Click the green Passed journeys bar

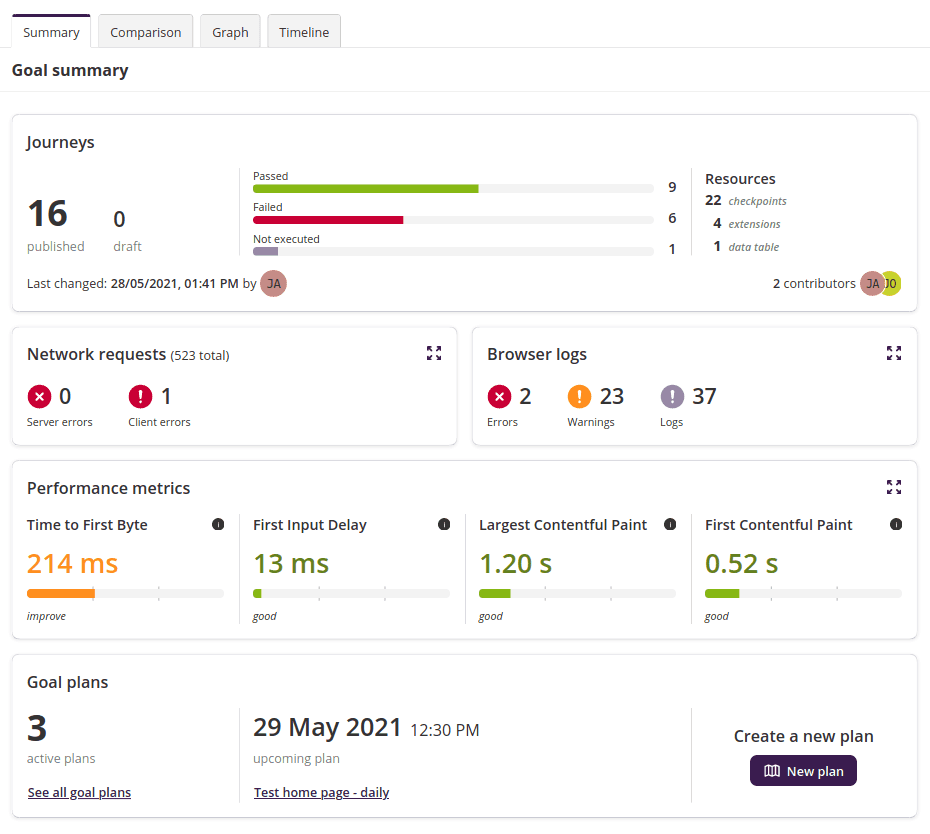(x=365, y=188)
